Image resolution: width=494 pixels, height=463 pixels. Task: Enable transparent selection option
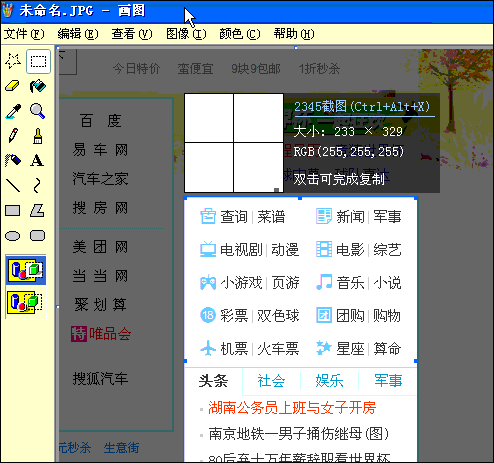[x=26, y=302]
